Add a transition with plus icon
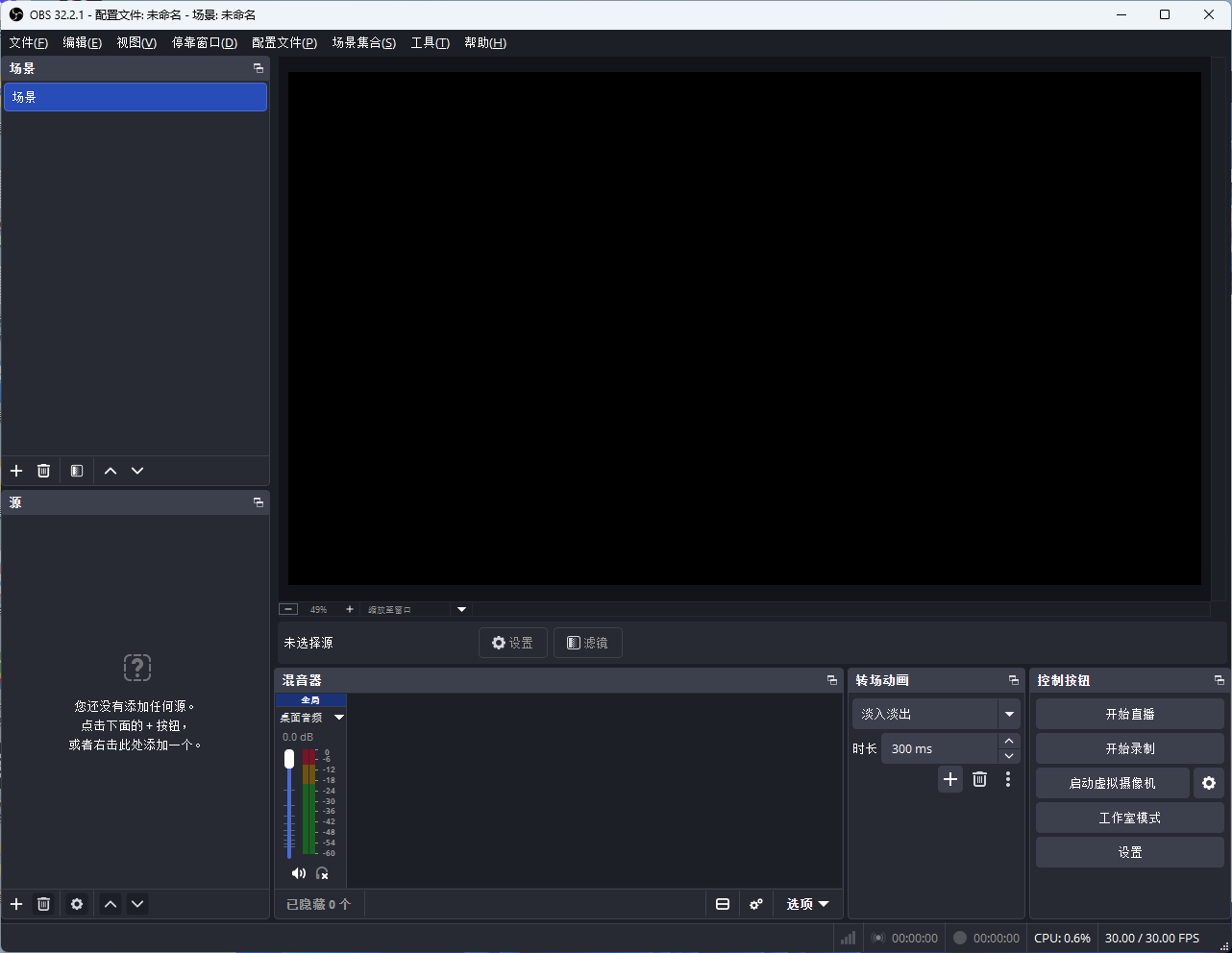Screen dimensions: 1232x953 tap(950, 779)
